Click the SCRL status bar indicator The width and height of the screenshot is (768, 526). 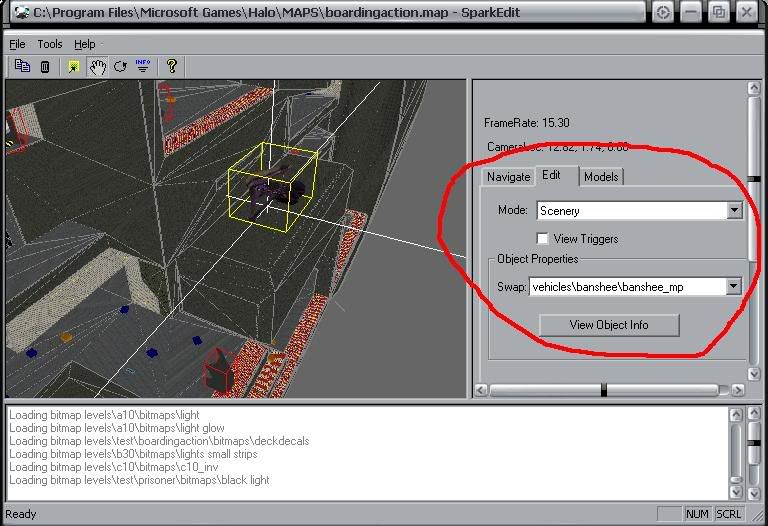728,514
